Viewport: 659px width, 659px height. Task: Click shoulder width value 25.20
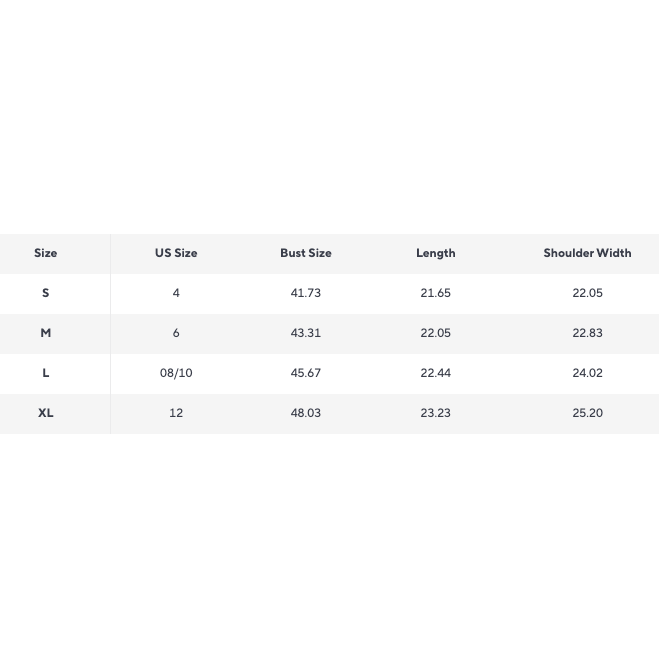tap(587, 413)
